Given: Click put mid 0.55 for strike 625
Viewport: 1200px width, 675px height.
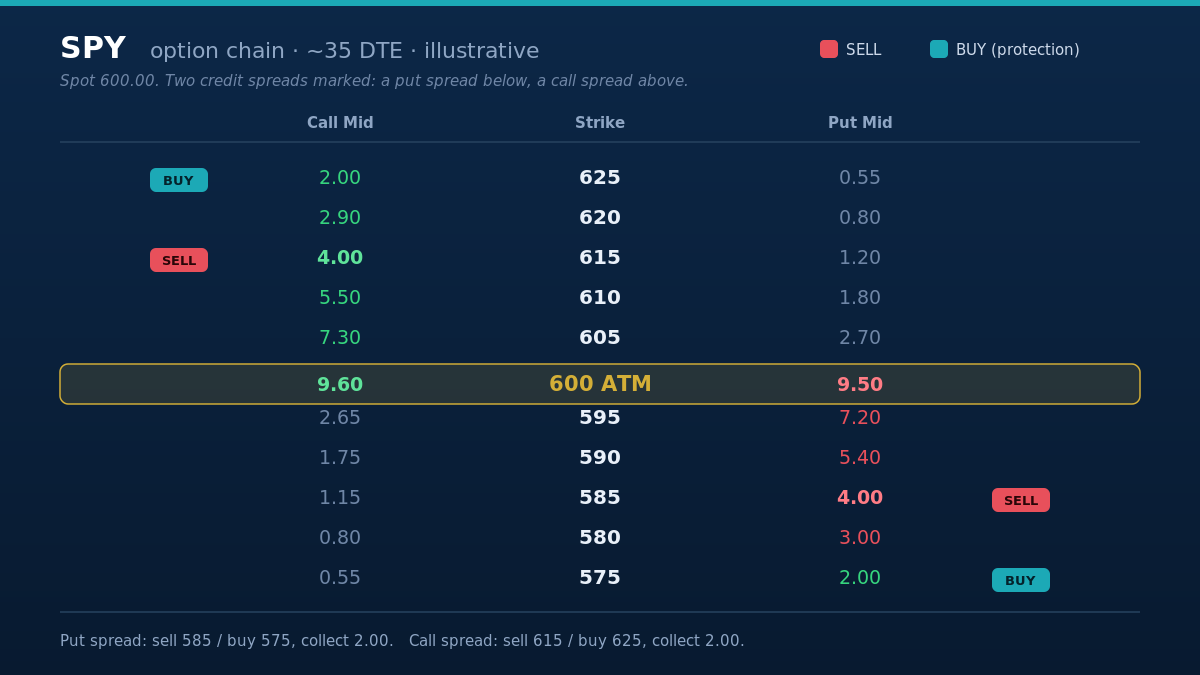Looking at the screenshot, I should point(860,178).
